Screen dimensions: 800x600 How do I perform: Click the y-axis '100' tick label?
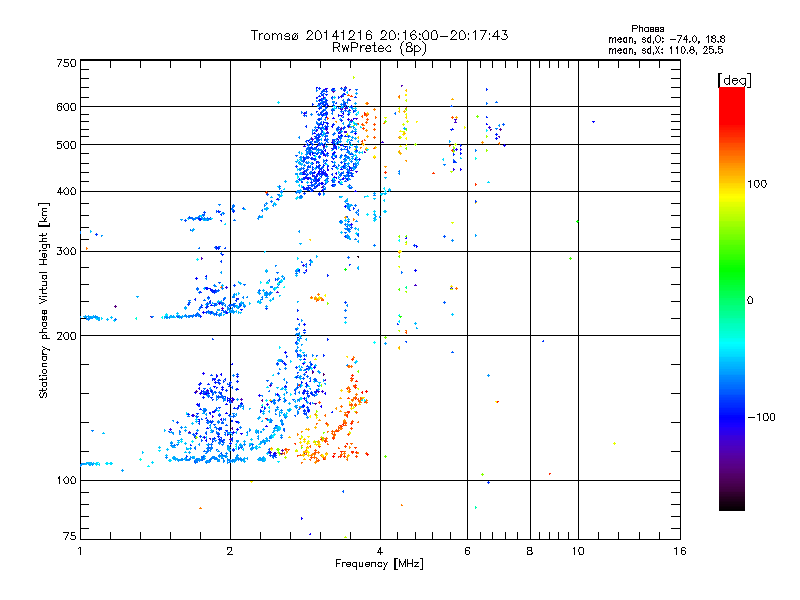coord(66,480)
